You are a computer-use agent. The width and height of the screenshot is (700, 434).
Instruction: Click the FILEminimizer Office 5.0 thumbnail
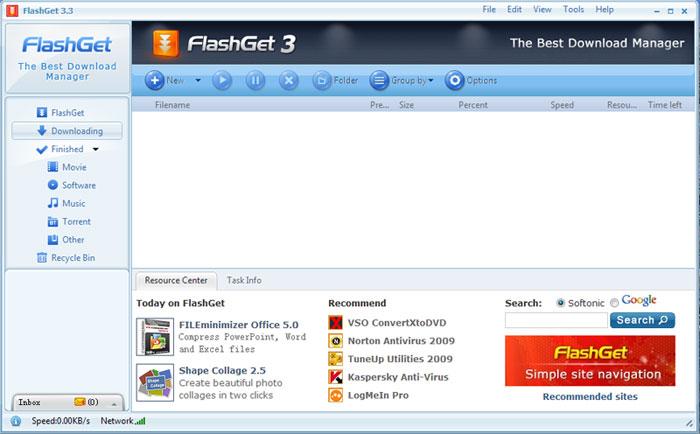coord(154,337)
